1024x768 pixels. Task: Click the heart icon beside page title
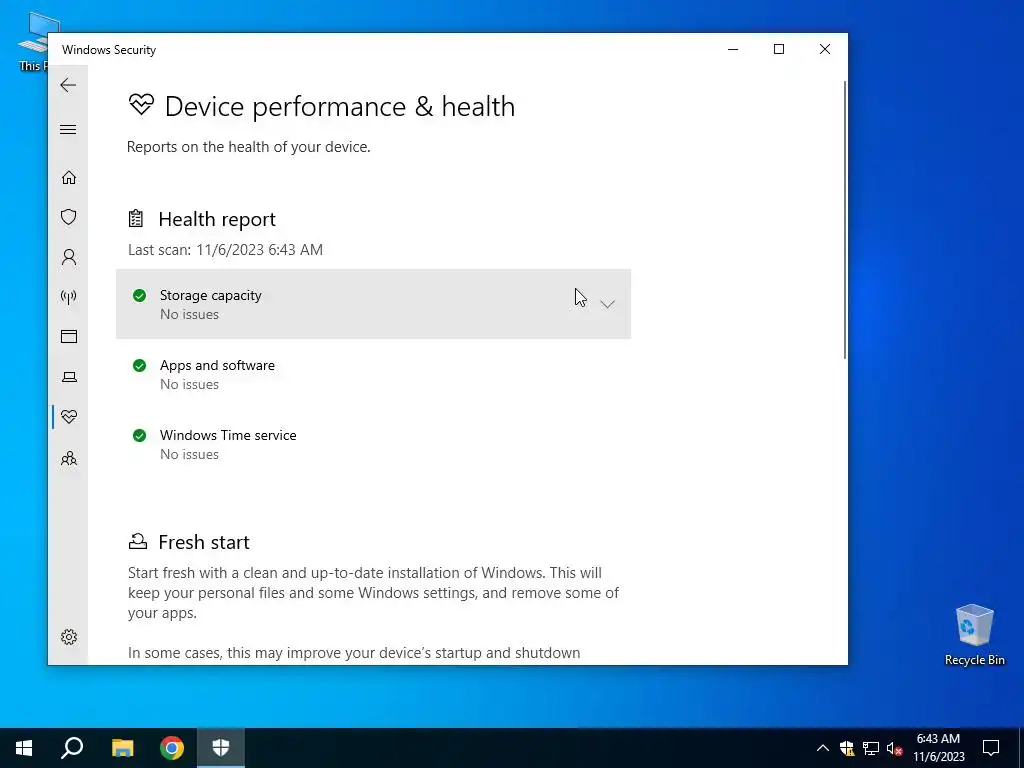(x=141, y=104)
